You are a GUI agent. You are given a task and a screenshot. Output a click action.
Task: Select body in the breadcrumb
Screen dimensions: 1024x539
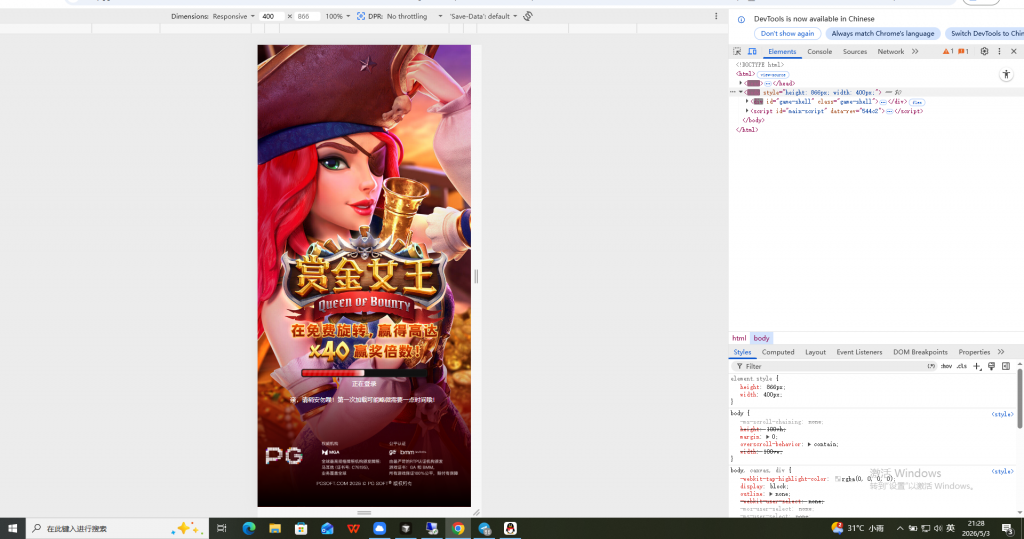click(761, 338)
